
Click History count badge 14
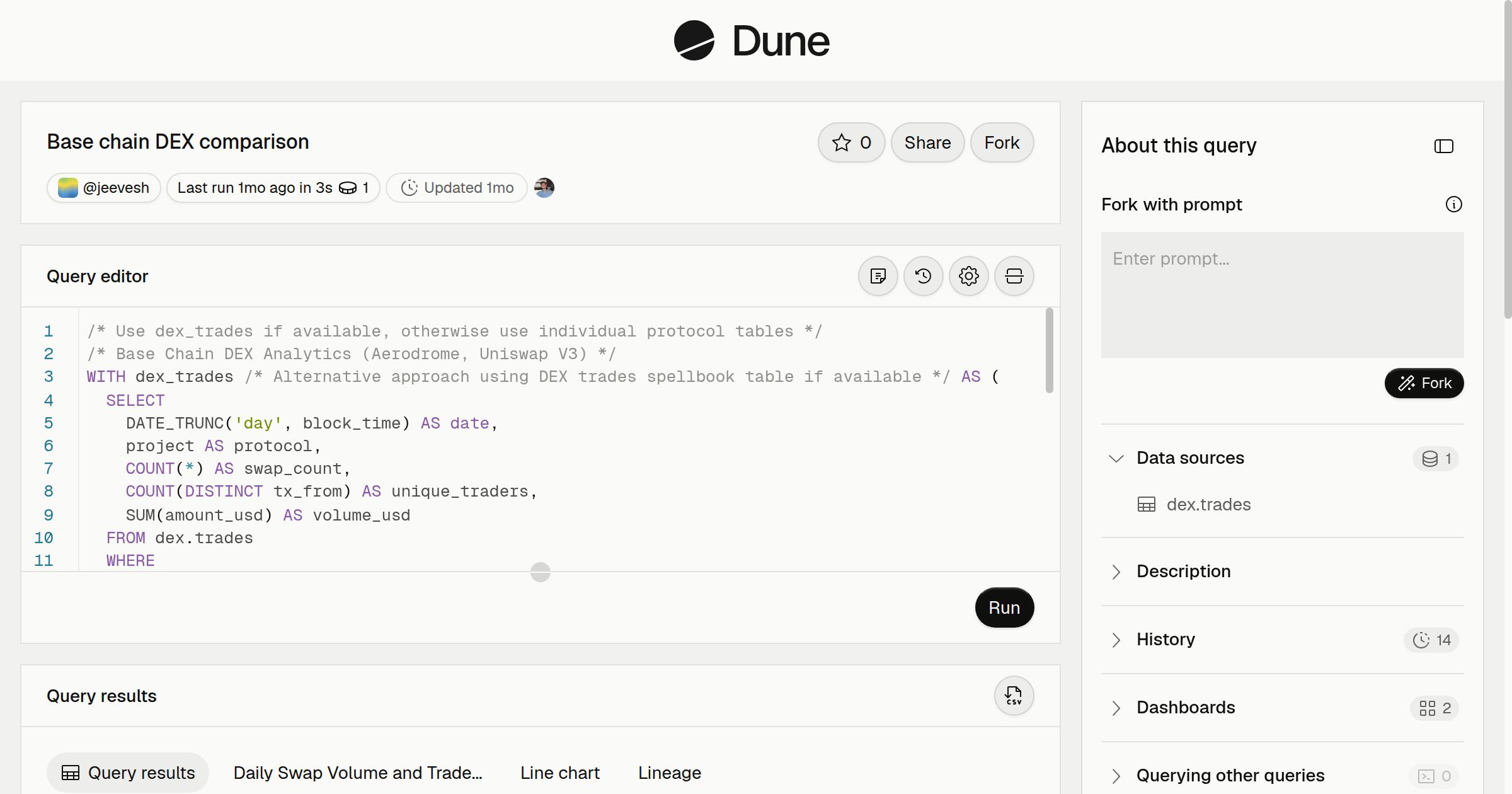click(1431, 640)
